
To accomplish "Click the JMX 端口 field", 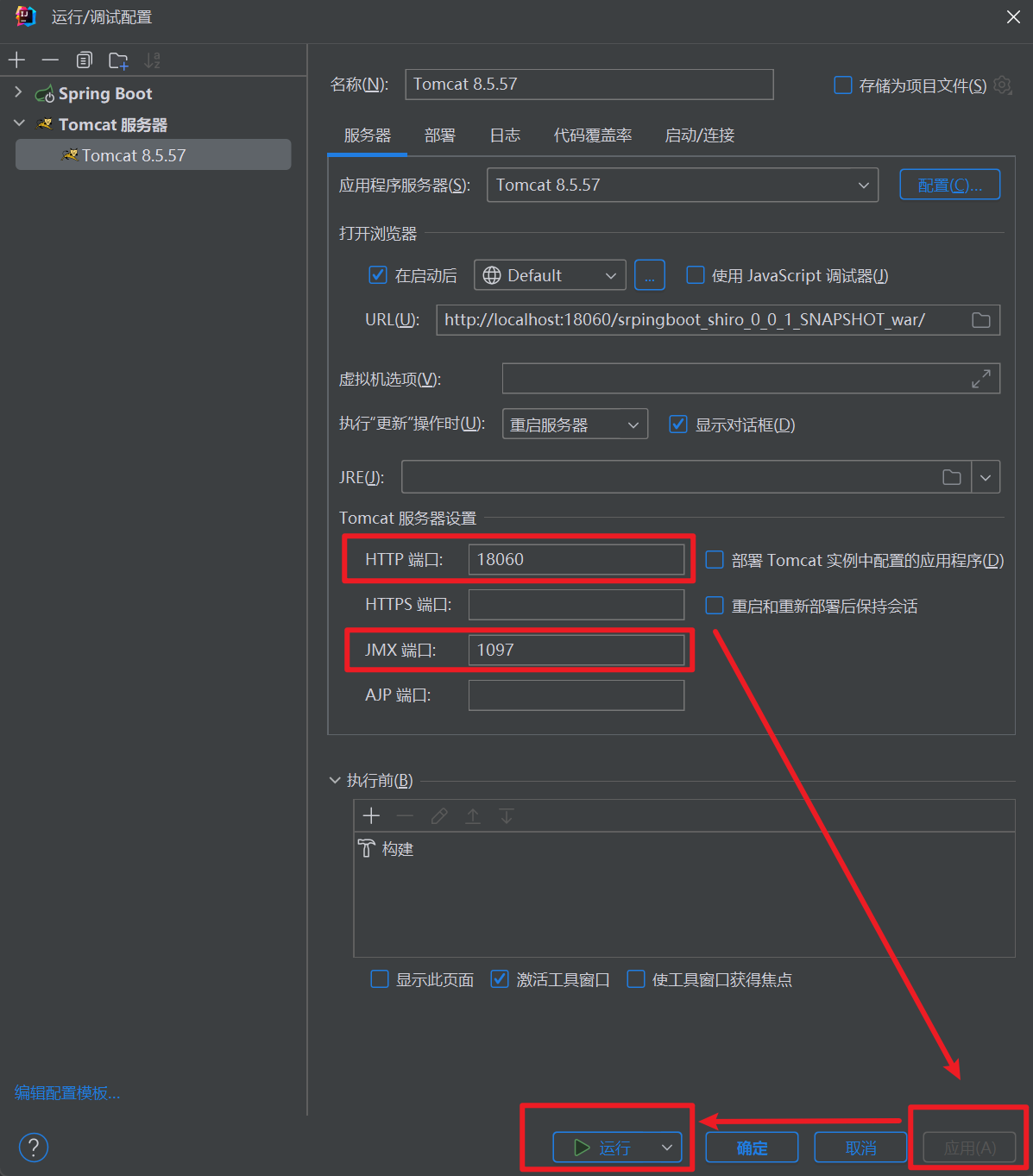I will [576, 650].
